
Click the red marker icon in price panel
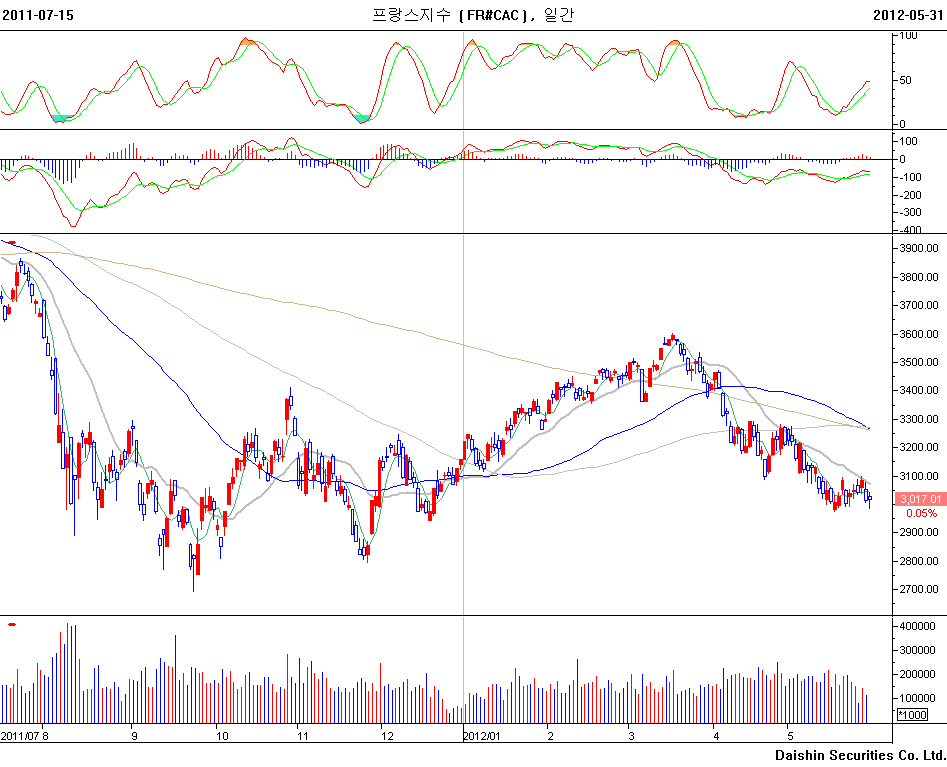tap(11, 242)
